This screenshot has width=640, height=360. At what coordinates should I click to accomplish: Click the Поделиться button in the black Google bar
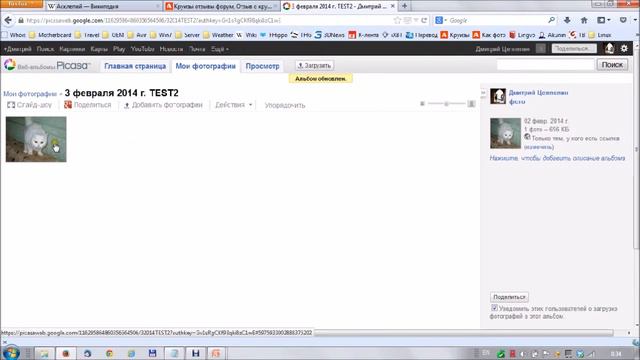click(574, 48)
